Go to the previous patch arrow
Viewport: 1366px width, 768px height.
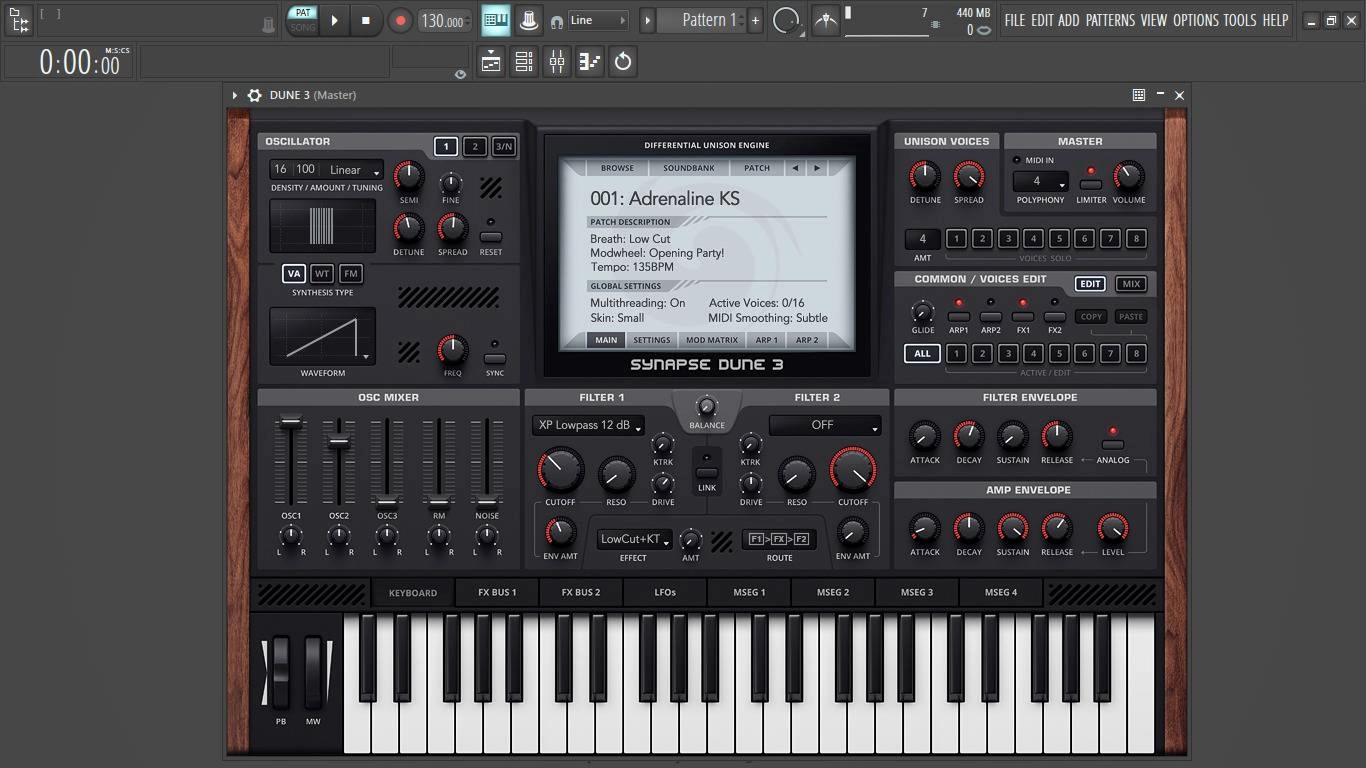(x=795, y=168)
